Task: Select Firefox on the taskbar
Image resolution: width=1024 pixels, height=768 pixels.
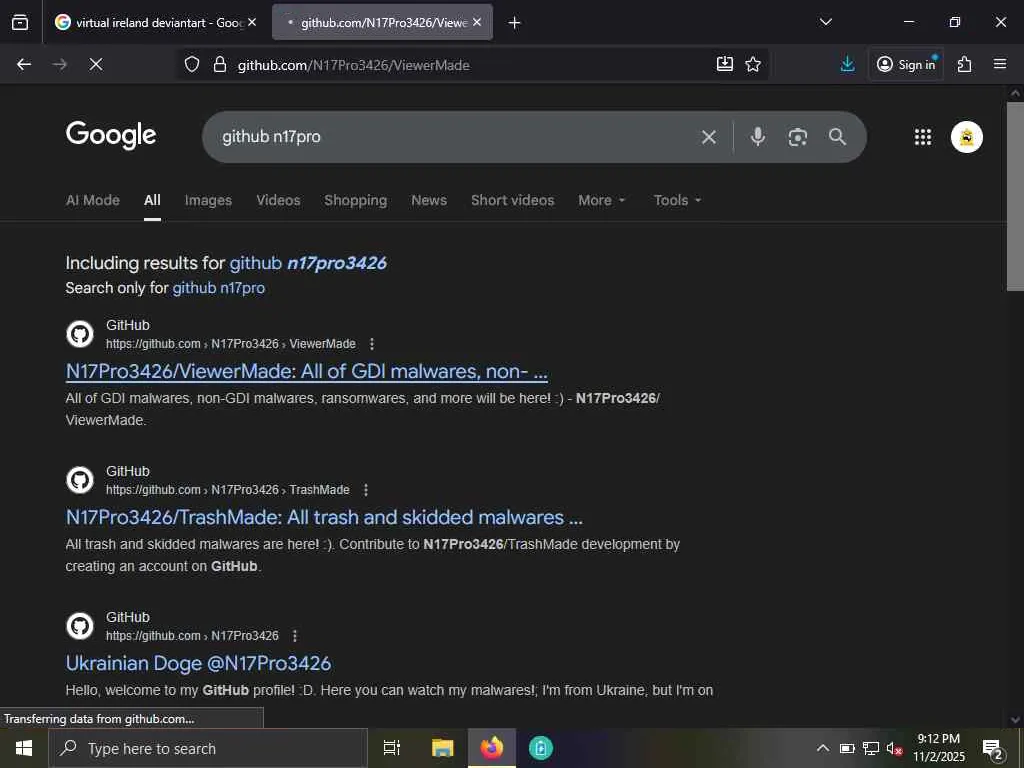Action: pos(492,748)
